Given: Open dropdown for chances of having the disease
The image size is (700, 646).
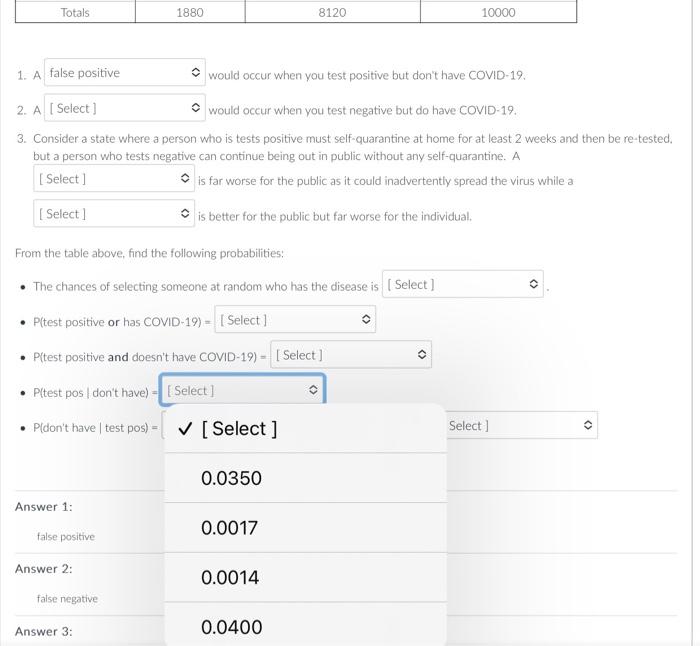Looking at the screenshot, I should click(x=462, y=284).
